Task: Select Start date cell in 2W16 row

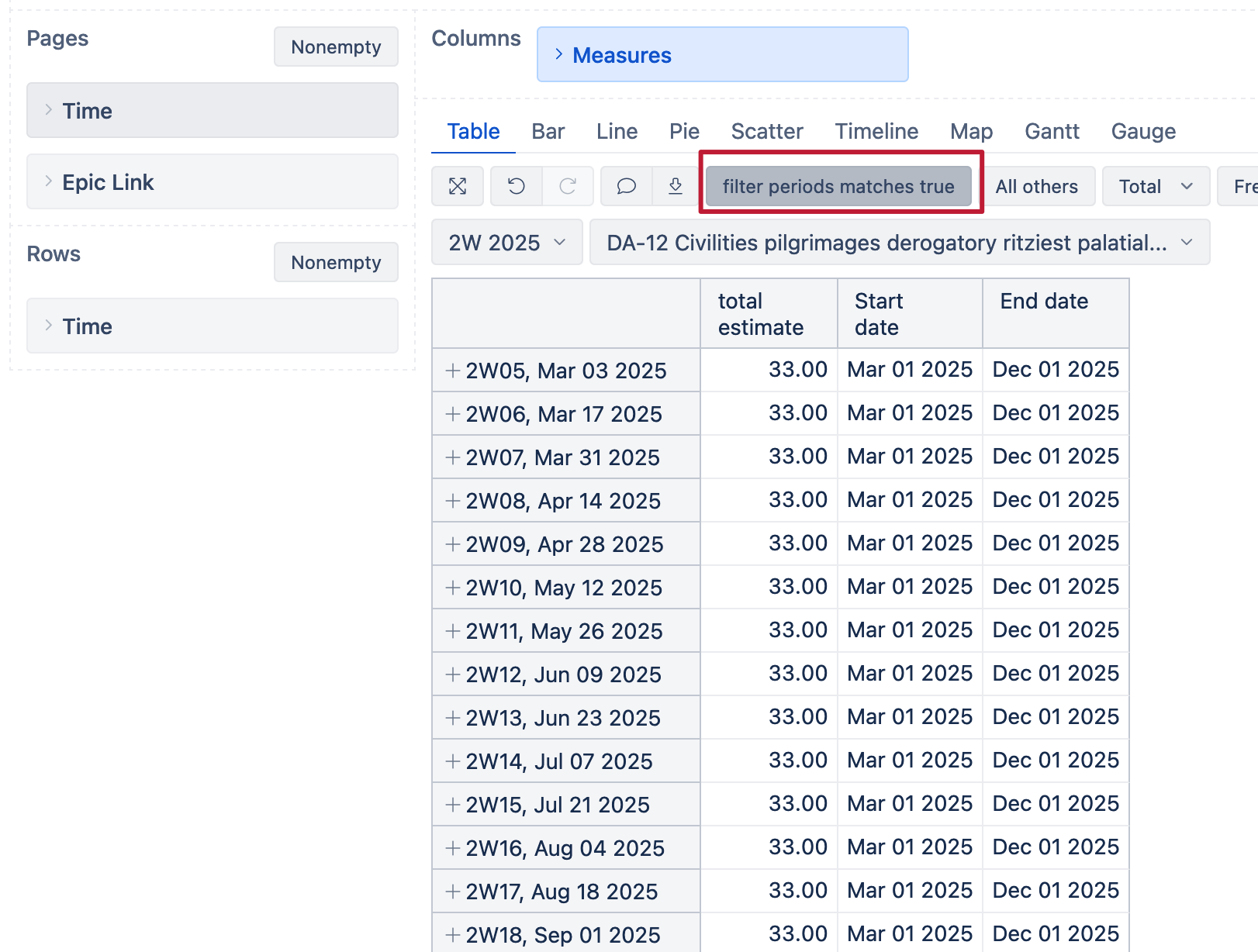Action: [910, 847]
